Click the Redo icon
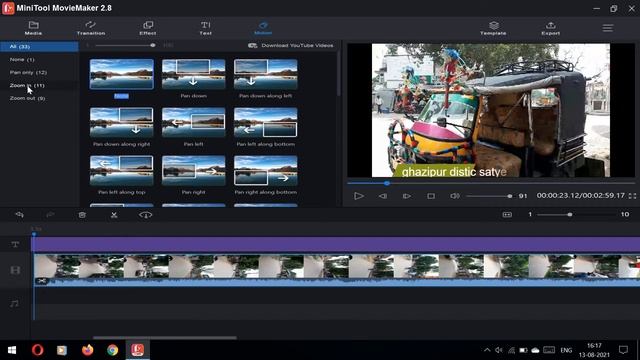 coord(50,215)
